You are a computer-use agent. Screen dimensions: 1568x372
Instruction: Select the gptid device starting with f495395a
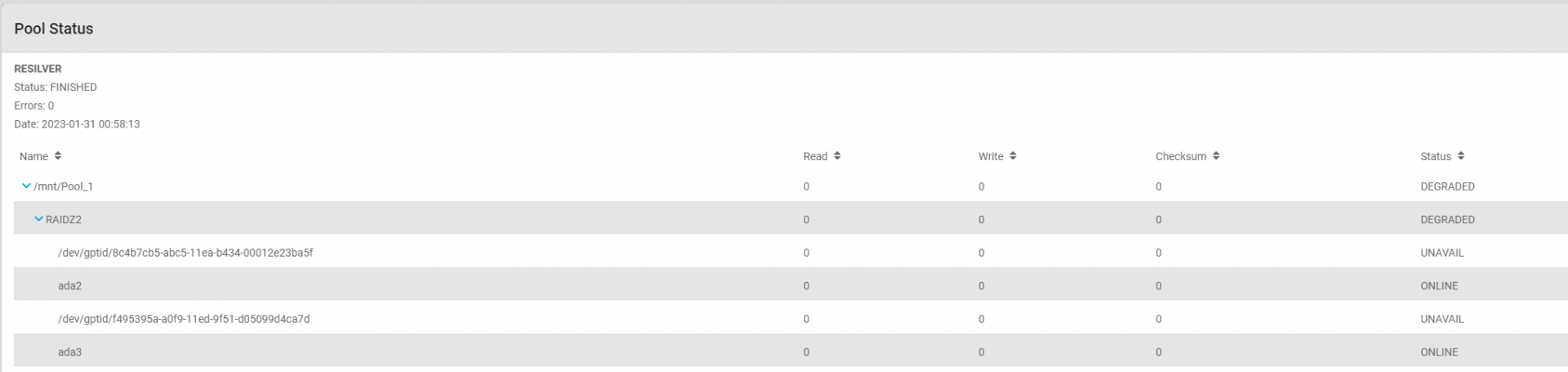pos(184,319)
